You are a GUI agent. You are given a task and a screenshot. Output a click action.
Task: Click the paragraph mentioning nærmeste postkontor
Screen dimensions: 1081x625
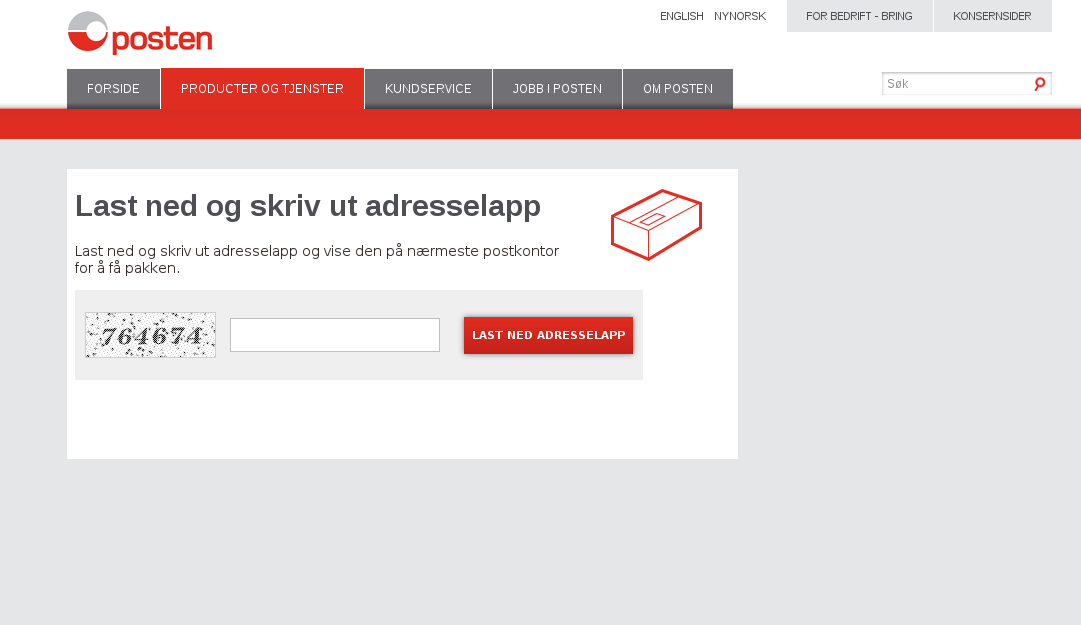(316, 260)
